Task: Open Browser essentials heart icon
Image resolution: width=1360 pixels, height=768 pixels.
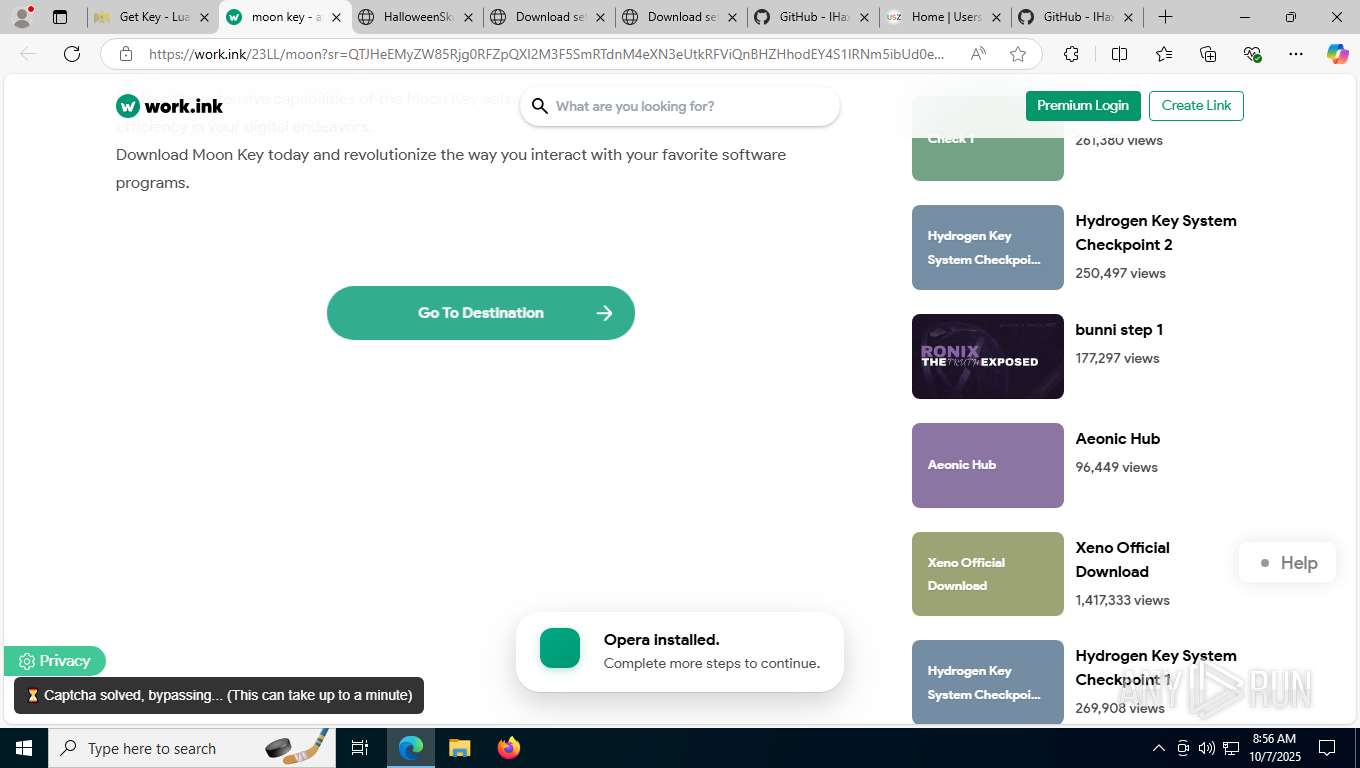Action: pos(1252,54)
